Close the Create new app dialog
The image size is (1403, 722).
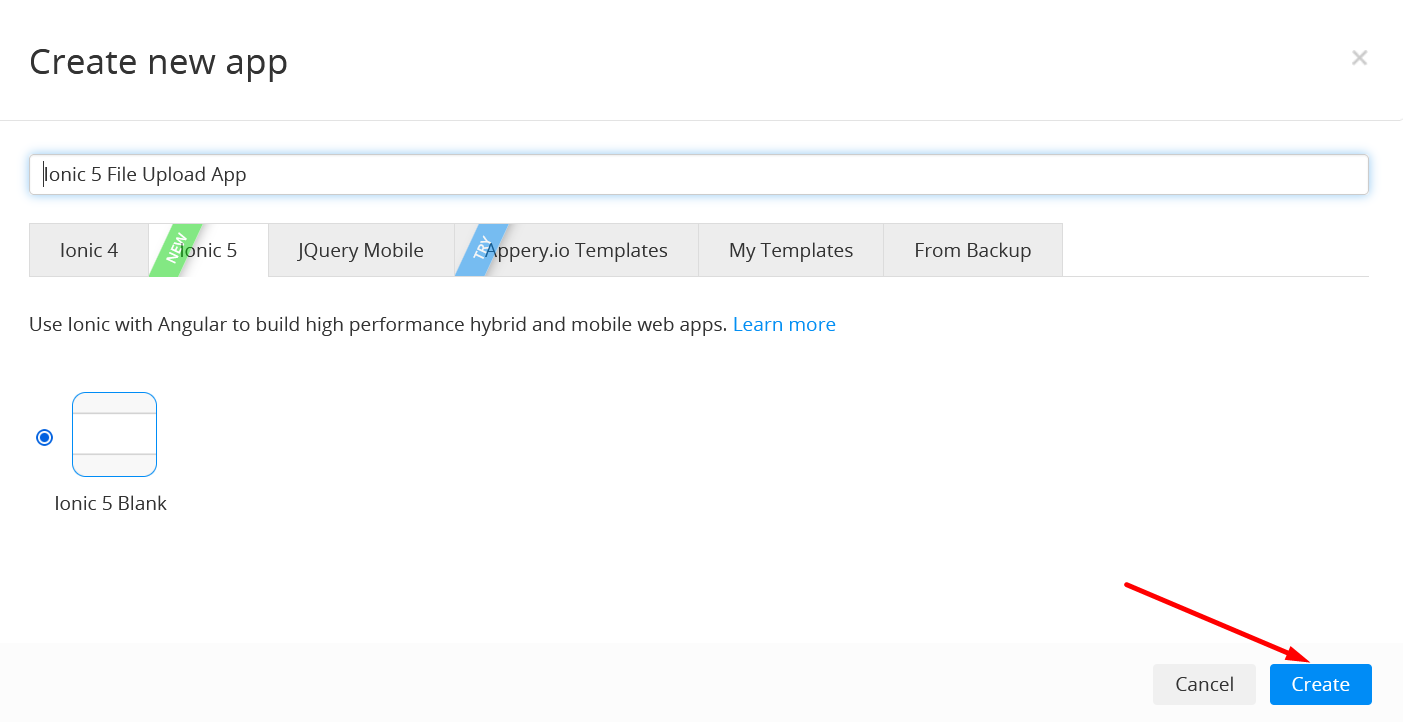(1359, 58)
